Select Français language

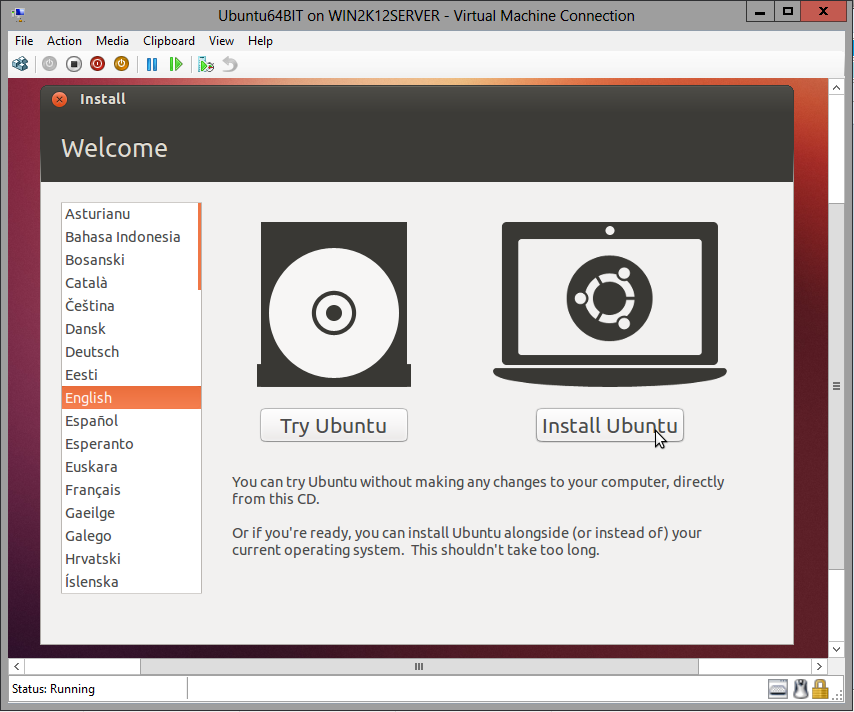[131, 490]
